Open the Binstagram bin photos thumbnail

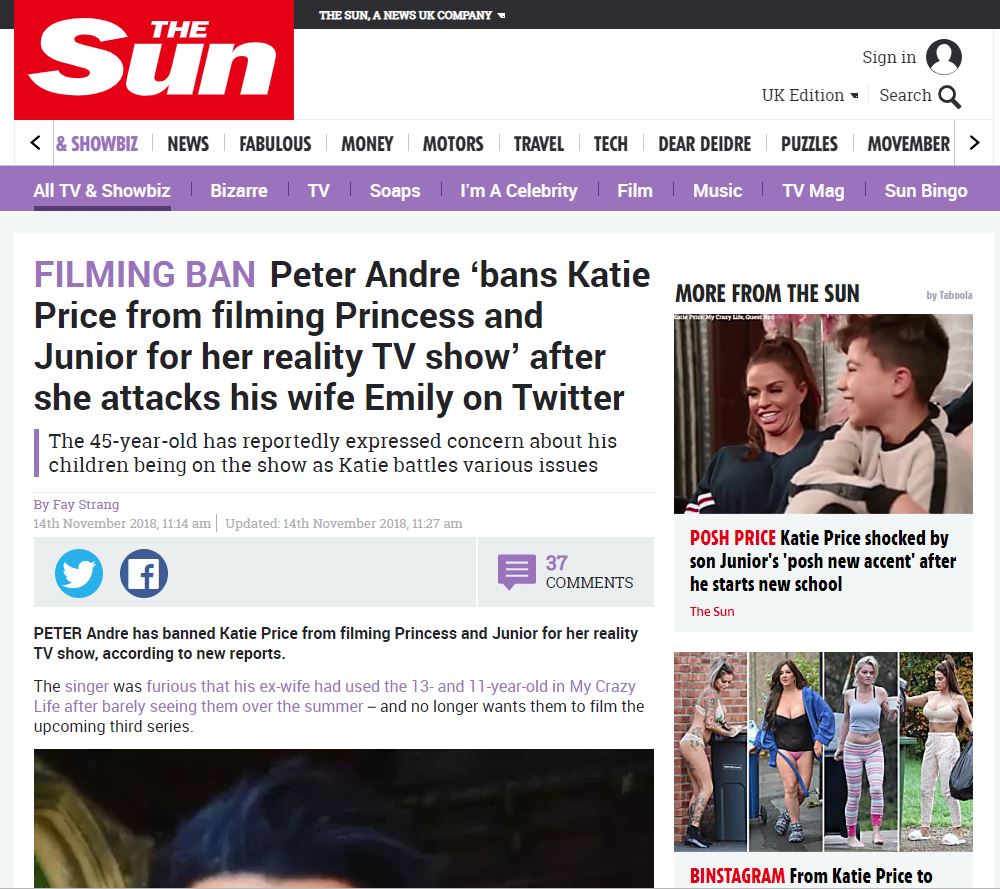pos(823,752)
